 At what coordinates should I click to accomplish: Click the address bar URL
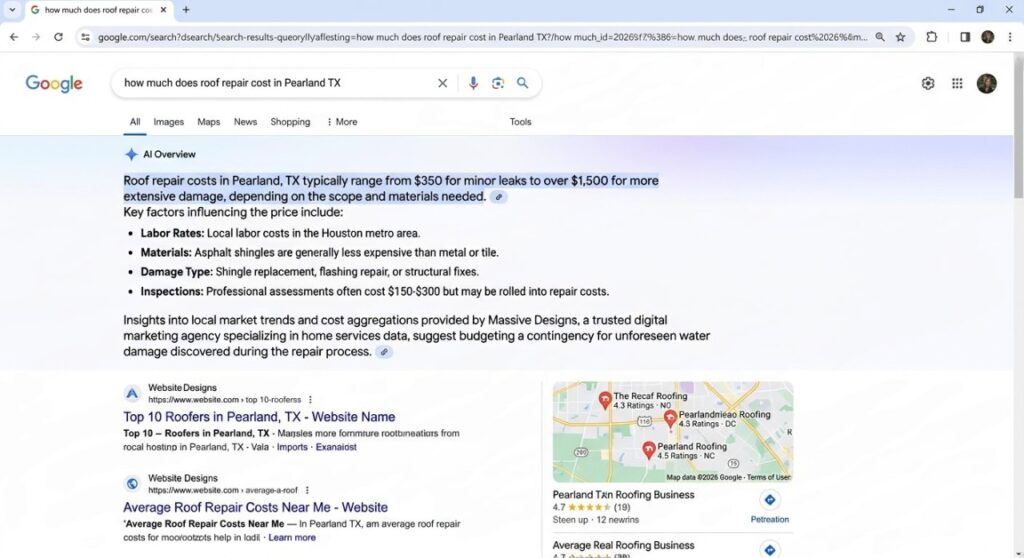pyautogui.click(x=482, y=37)
